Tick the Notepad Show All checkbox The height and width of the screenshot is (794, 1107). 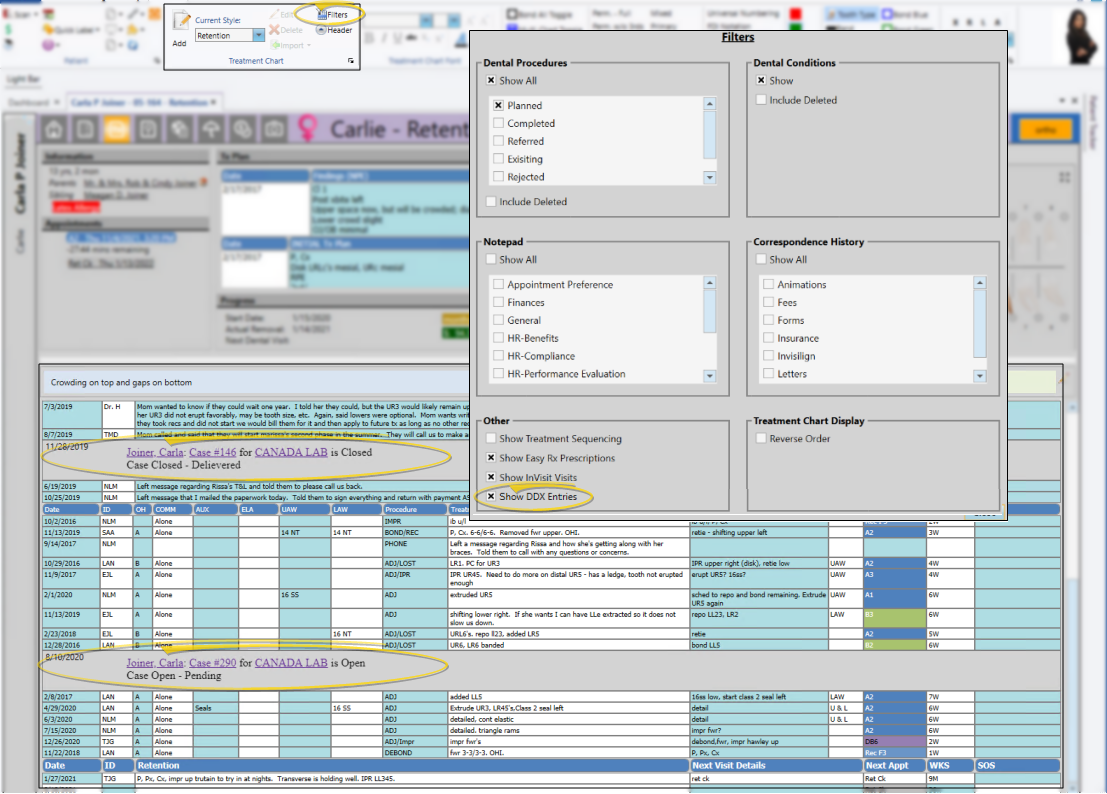[491, 259]
